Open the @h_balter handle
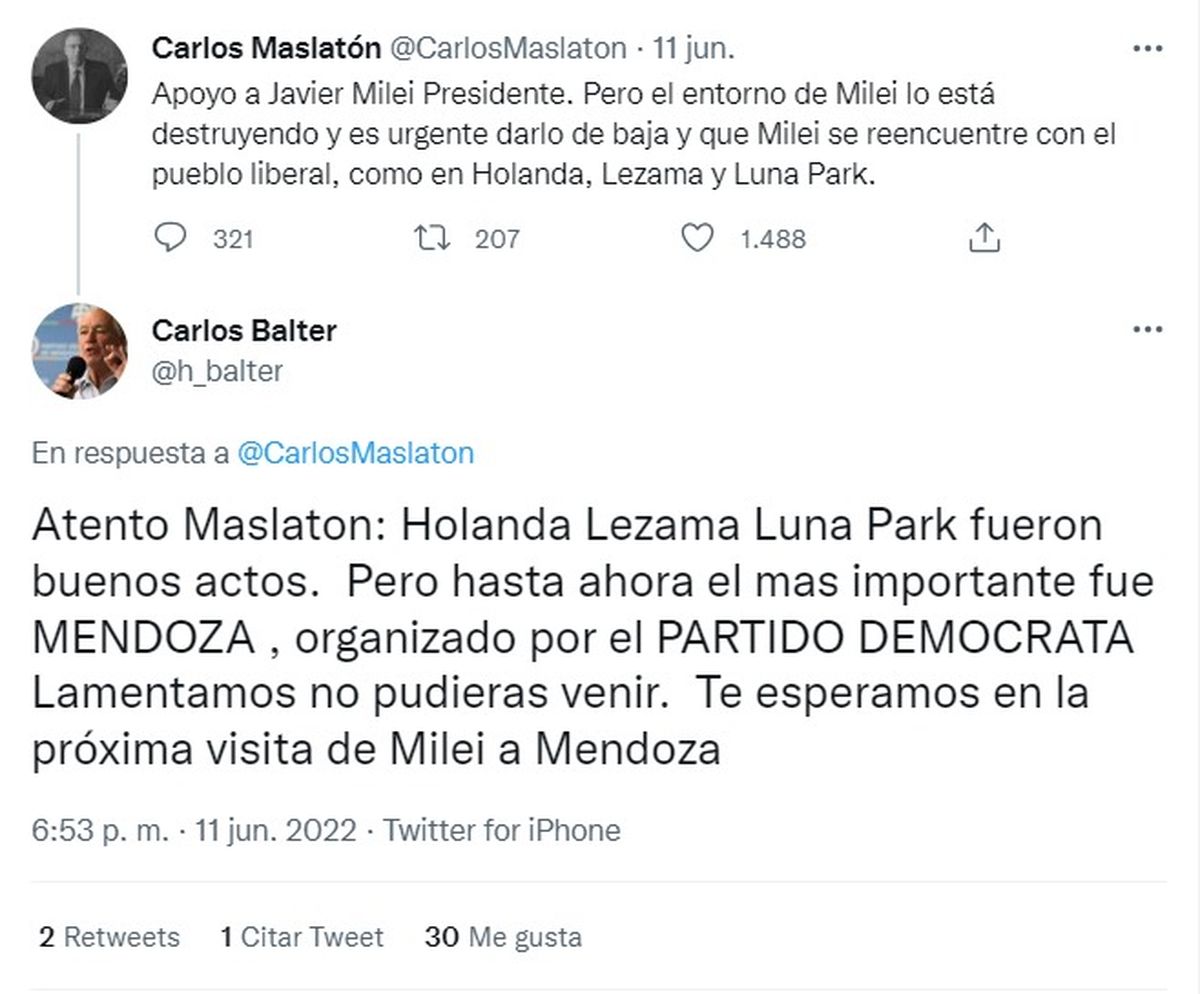This screenshot has width=1200, height=994. coord(217,371)
